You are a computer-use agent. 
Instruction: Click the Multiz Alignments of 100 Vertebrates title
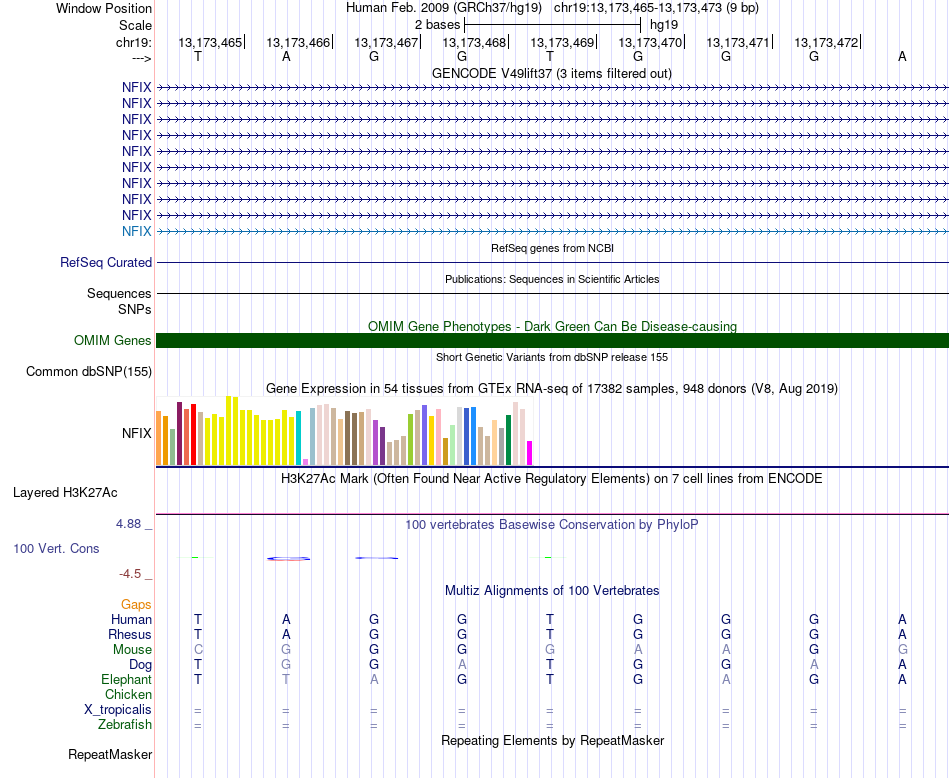click(552, 590)
